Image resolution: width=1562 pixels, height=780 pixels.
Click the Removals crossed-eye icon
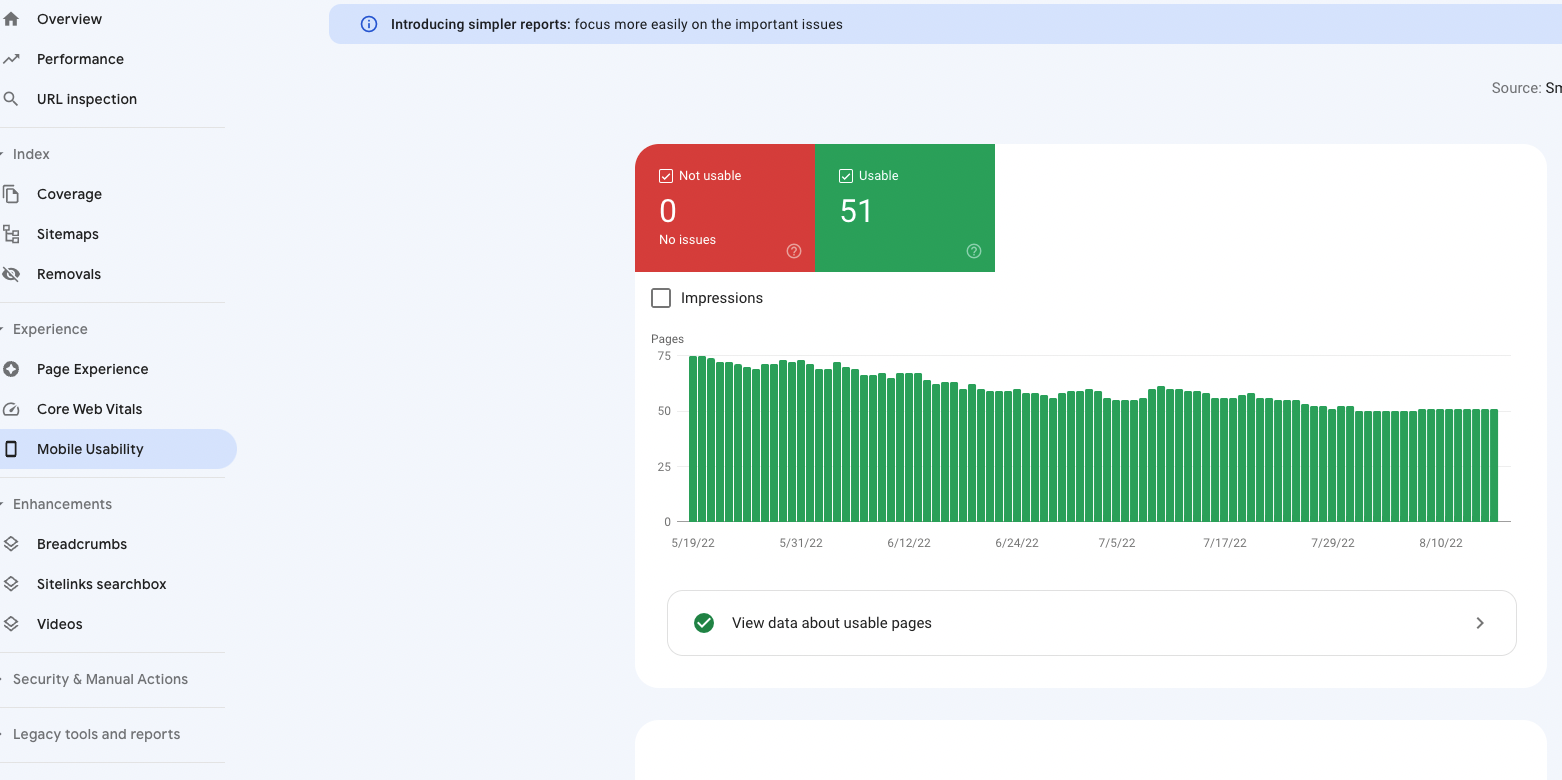tap(11, 274)
